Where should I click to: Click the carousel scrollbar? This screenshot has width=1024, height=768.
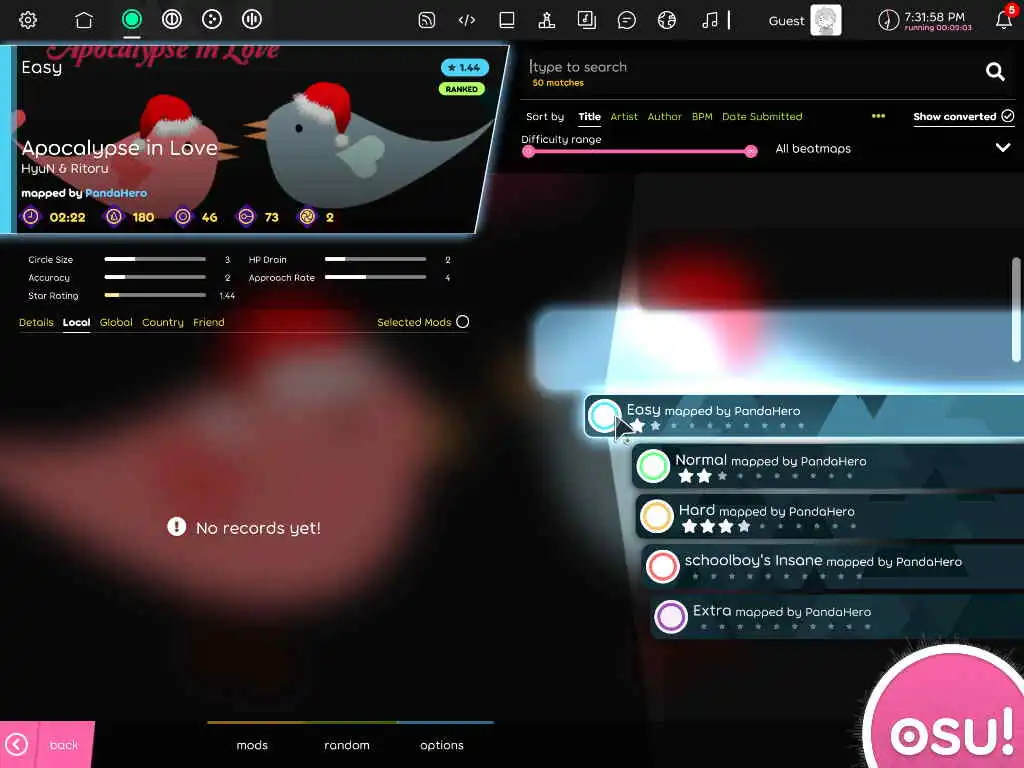pos(1016,309)
